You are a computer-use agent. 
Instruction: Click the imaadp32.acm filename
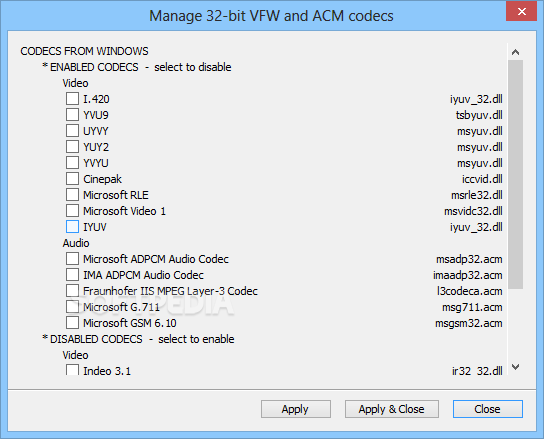pos(468,275)
